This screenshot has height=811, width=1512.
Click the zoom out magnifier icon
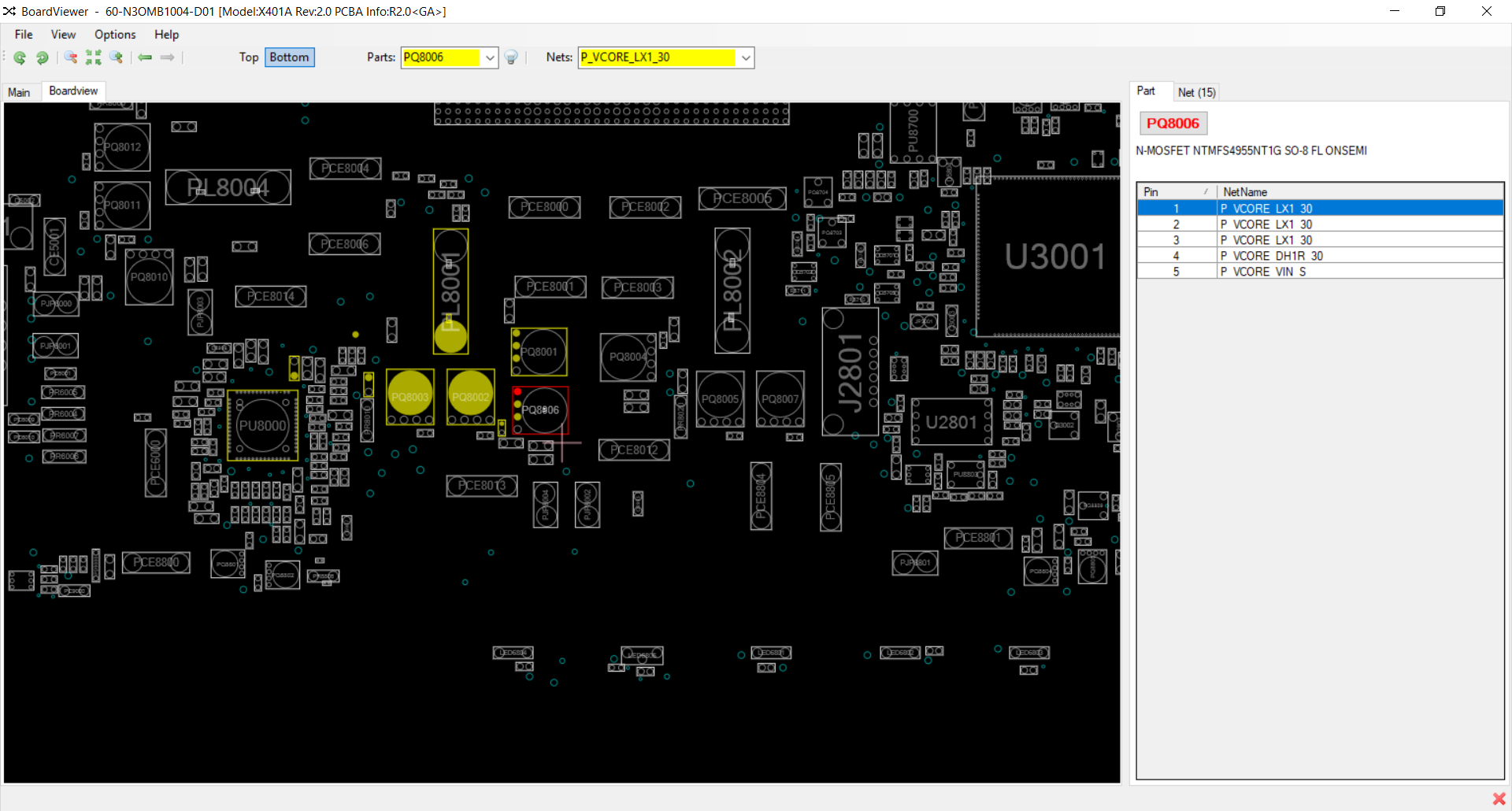[x=71, y=57]
